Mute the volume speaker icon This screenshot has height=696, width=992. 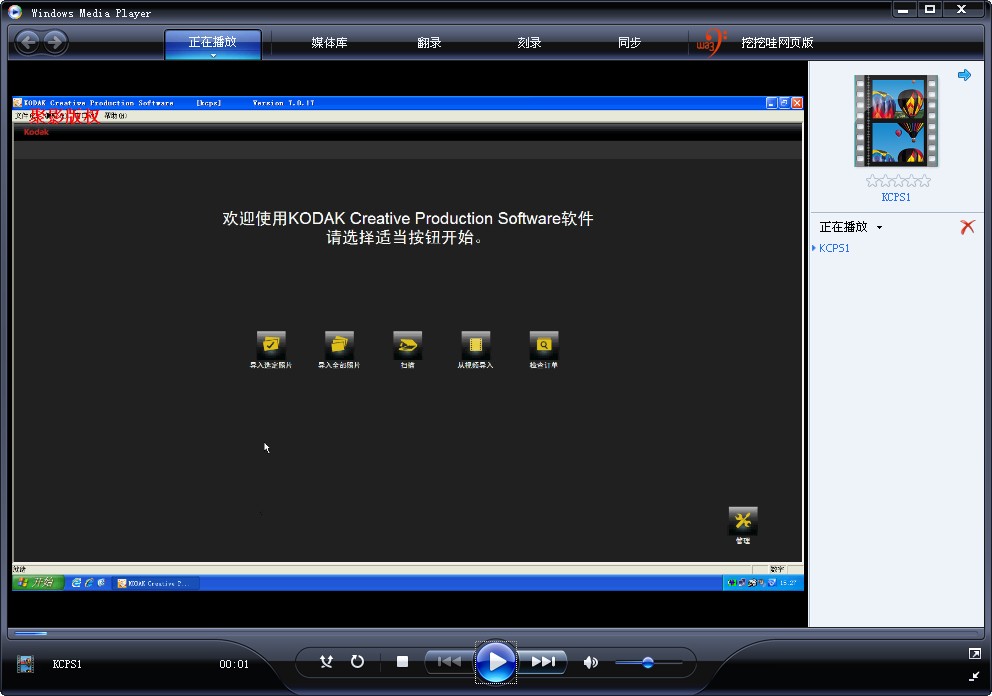(590, 662)
